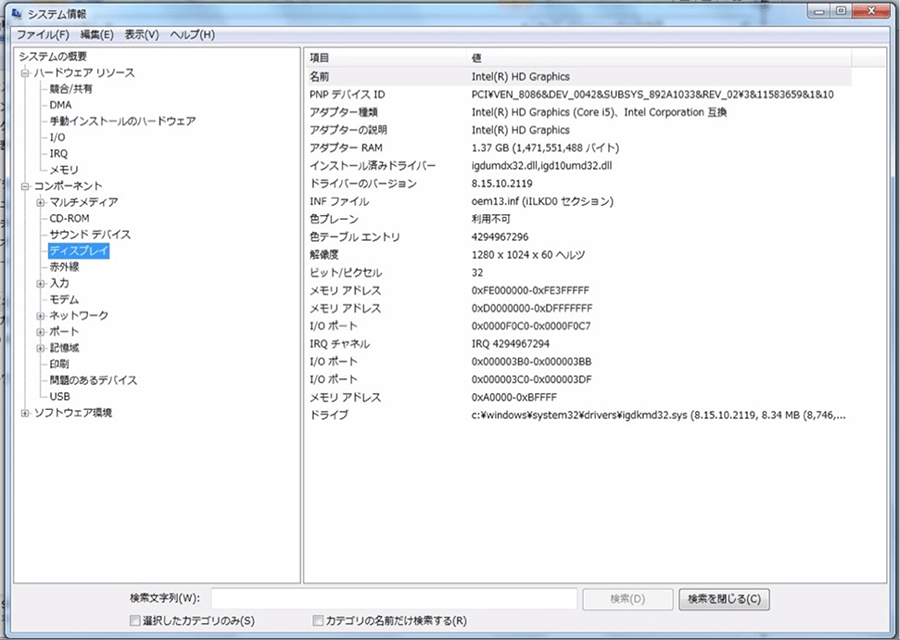Open the 表示(V) menu
900x640 pixels.
pyautogui.click(x=142, y=35)
